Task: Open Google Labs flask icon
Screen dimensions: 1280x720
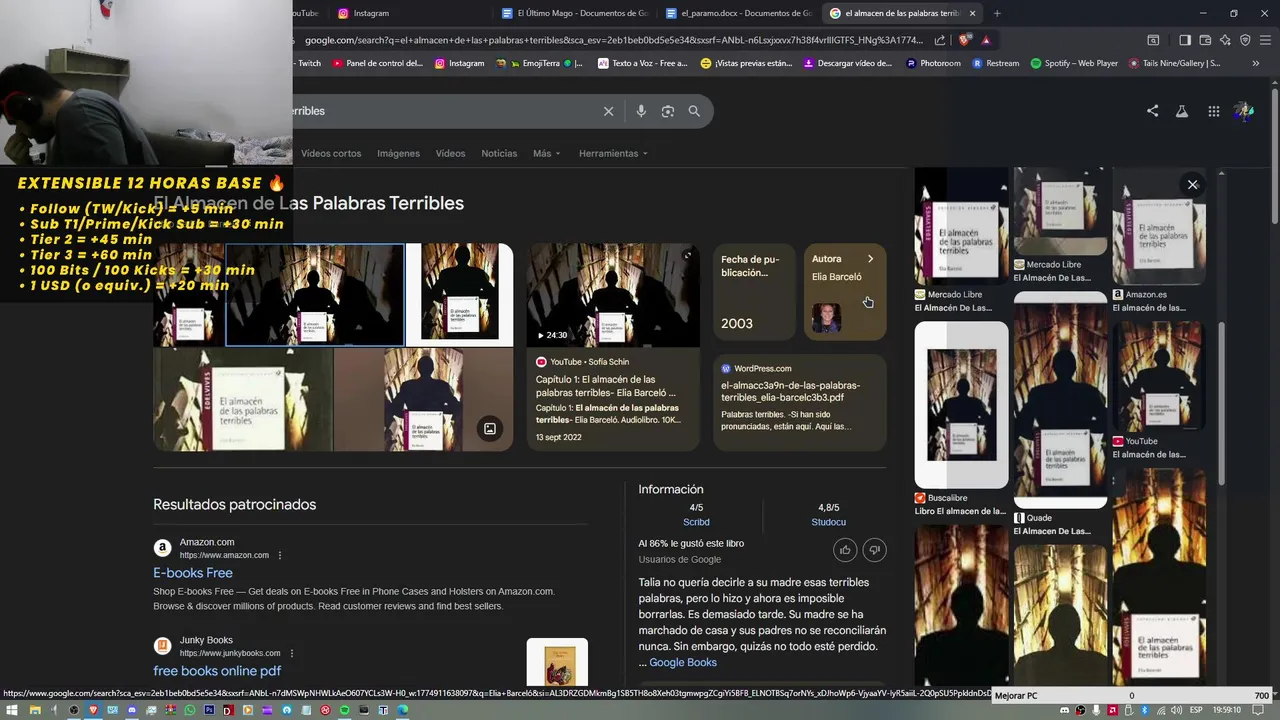Action: coord(1182,111)
